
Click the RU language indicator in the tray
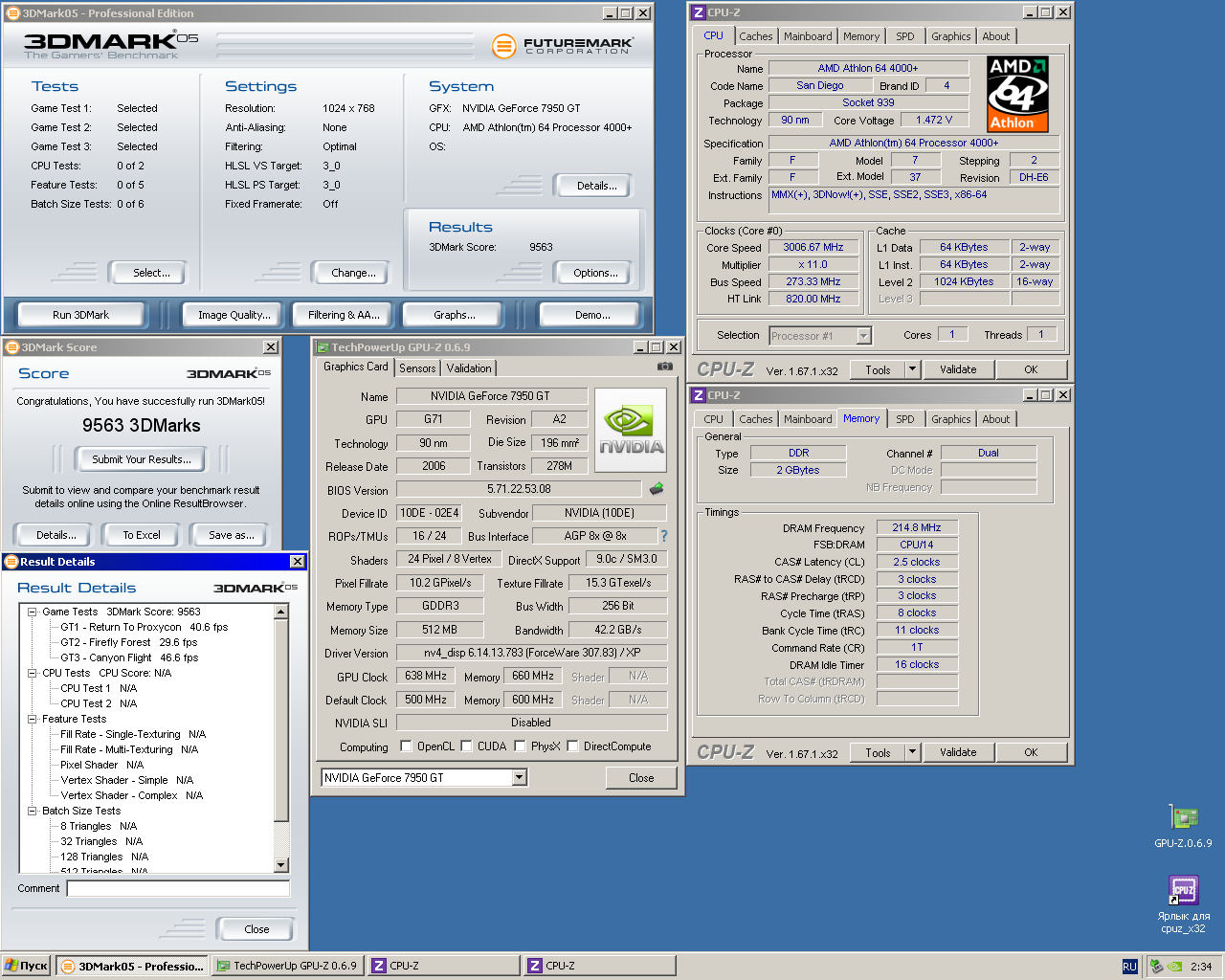coord(1129,967)
